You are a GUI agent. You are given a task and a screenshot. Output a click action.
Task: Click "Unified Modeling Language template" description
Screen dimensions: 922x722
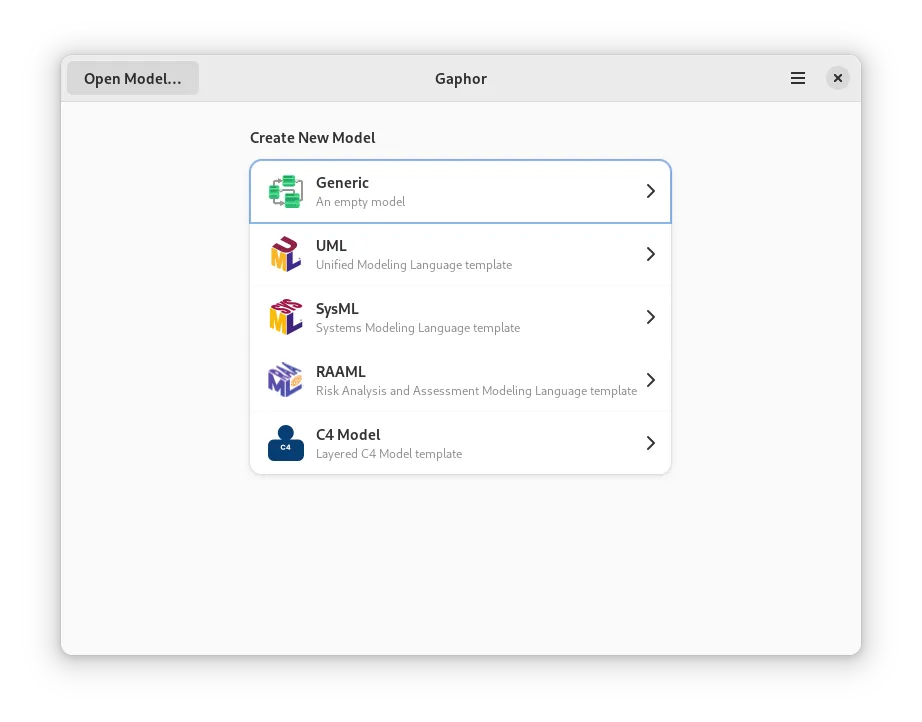pyautogui.click(x=413, y=265)
